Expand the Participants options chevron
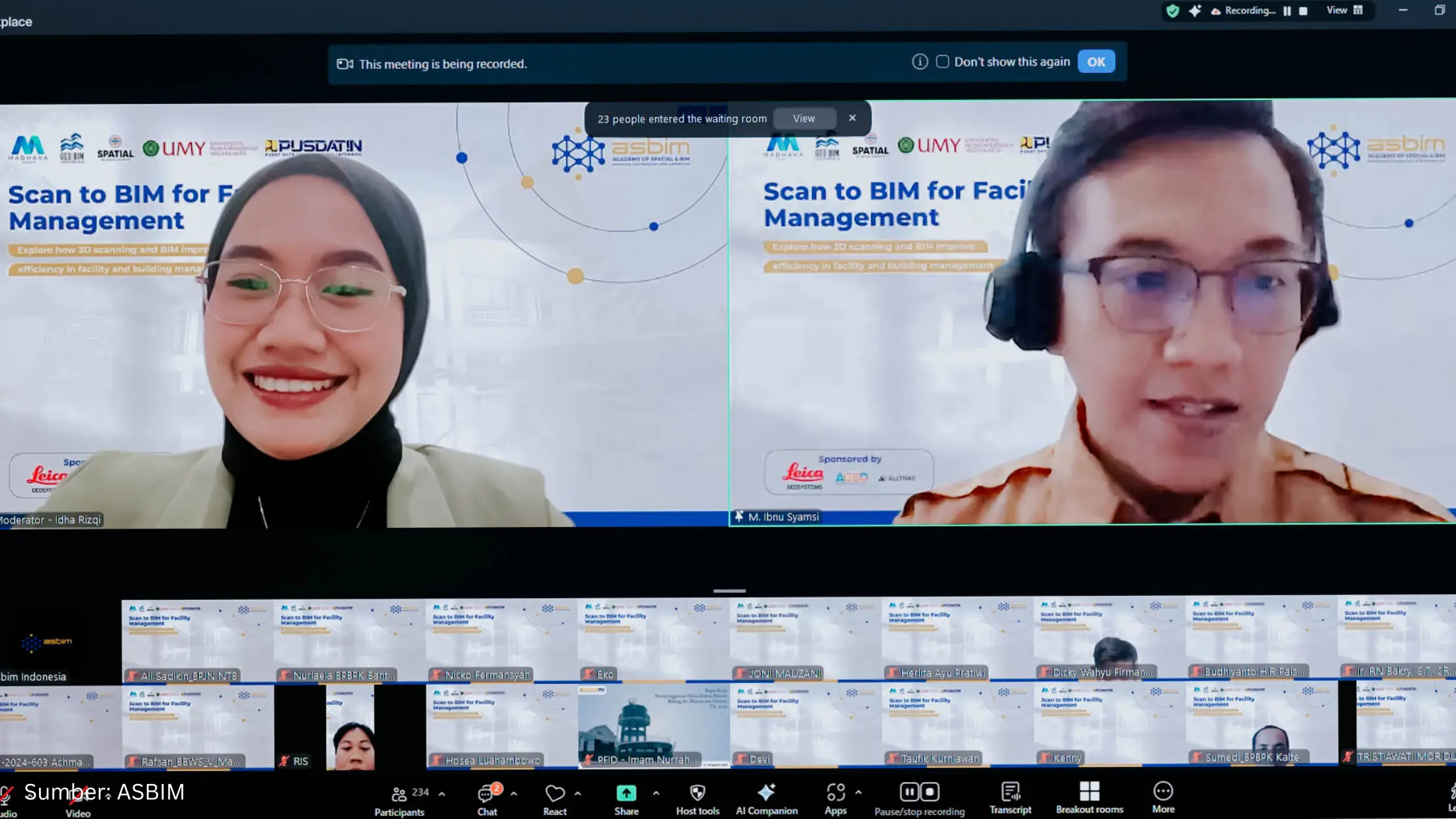 (442, 794)
